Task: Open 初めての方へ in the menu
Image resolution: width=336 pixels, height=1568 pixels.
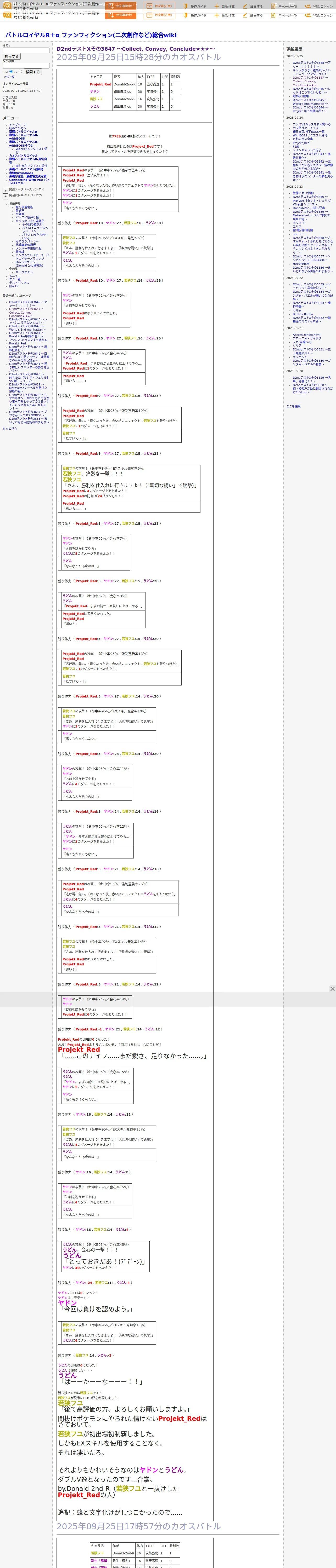Action: 18,128
